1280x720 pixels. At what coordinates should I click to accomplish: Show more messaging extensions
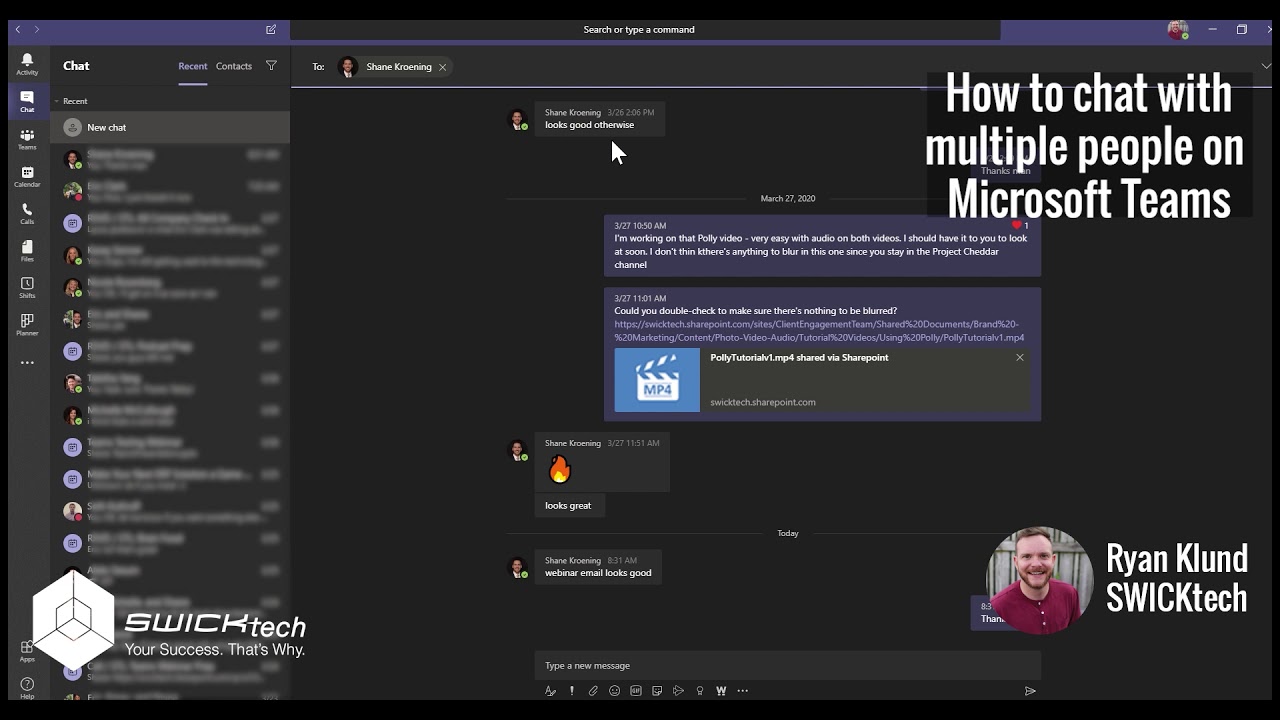[x=742, y=690]
